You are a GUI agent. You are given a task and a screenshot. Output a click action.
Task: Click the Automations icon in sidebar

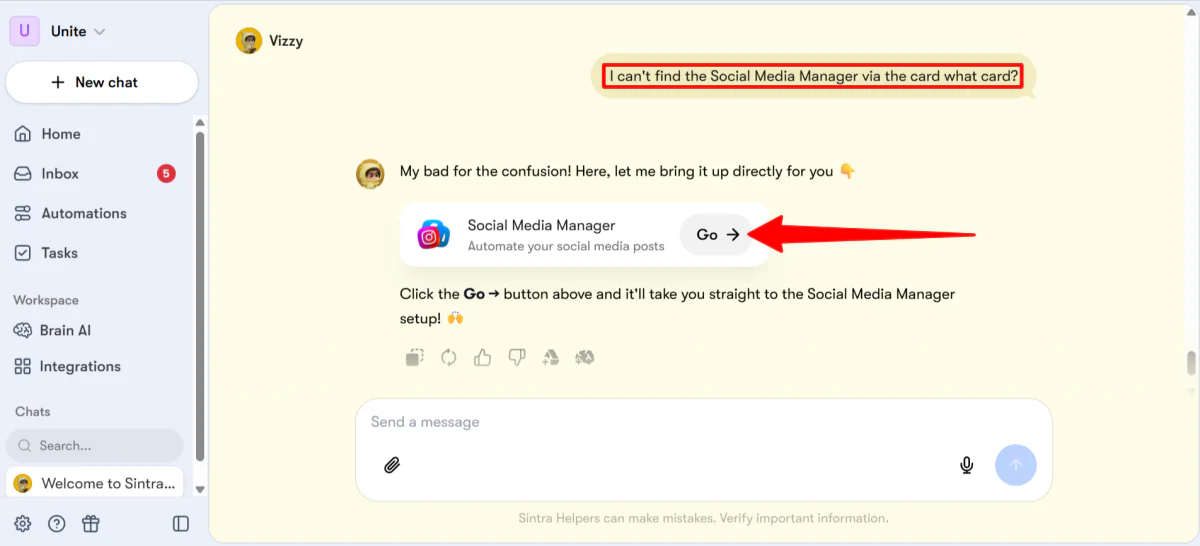[x=23, y=213]
